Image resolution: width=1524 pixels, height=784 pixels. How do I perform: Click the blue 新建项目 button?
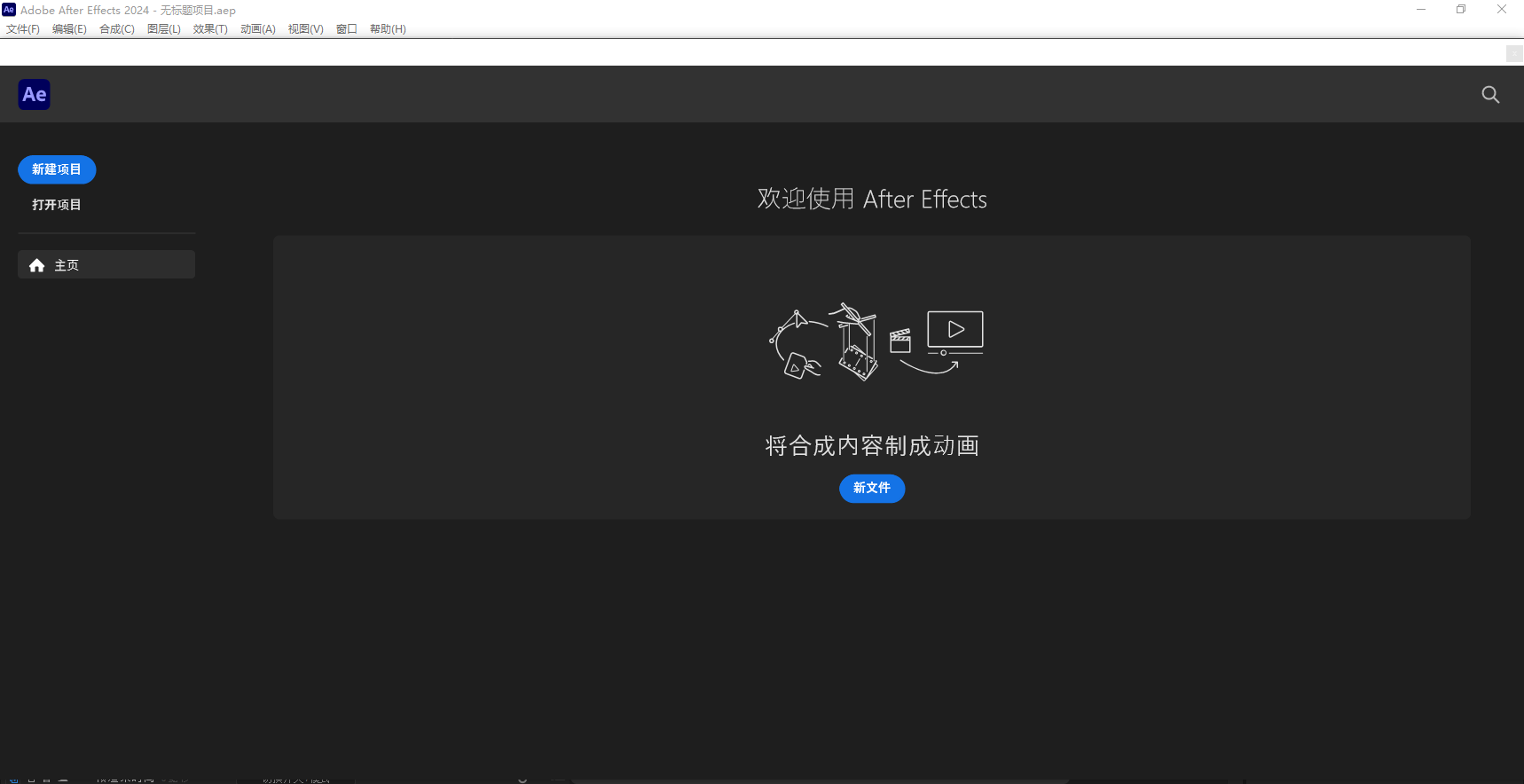[57, 169]
